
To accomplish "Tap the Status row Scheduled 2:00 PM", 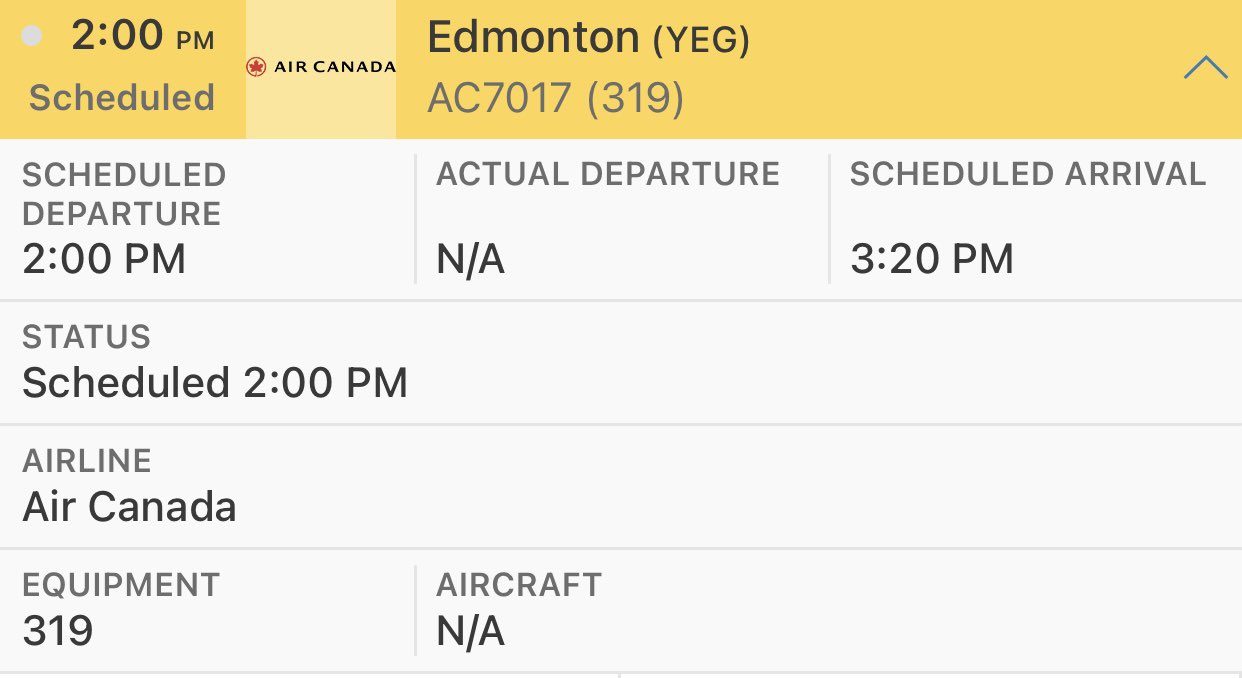I will tap(621, 362).
